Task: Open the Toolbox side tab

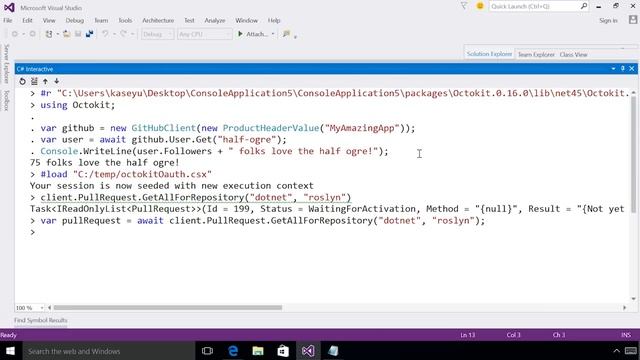Action: tap(7, 100)
